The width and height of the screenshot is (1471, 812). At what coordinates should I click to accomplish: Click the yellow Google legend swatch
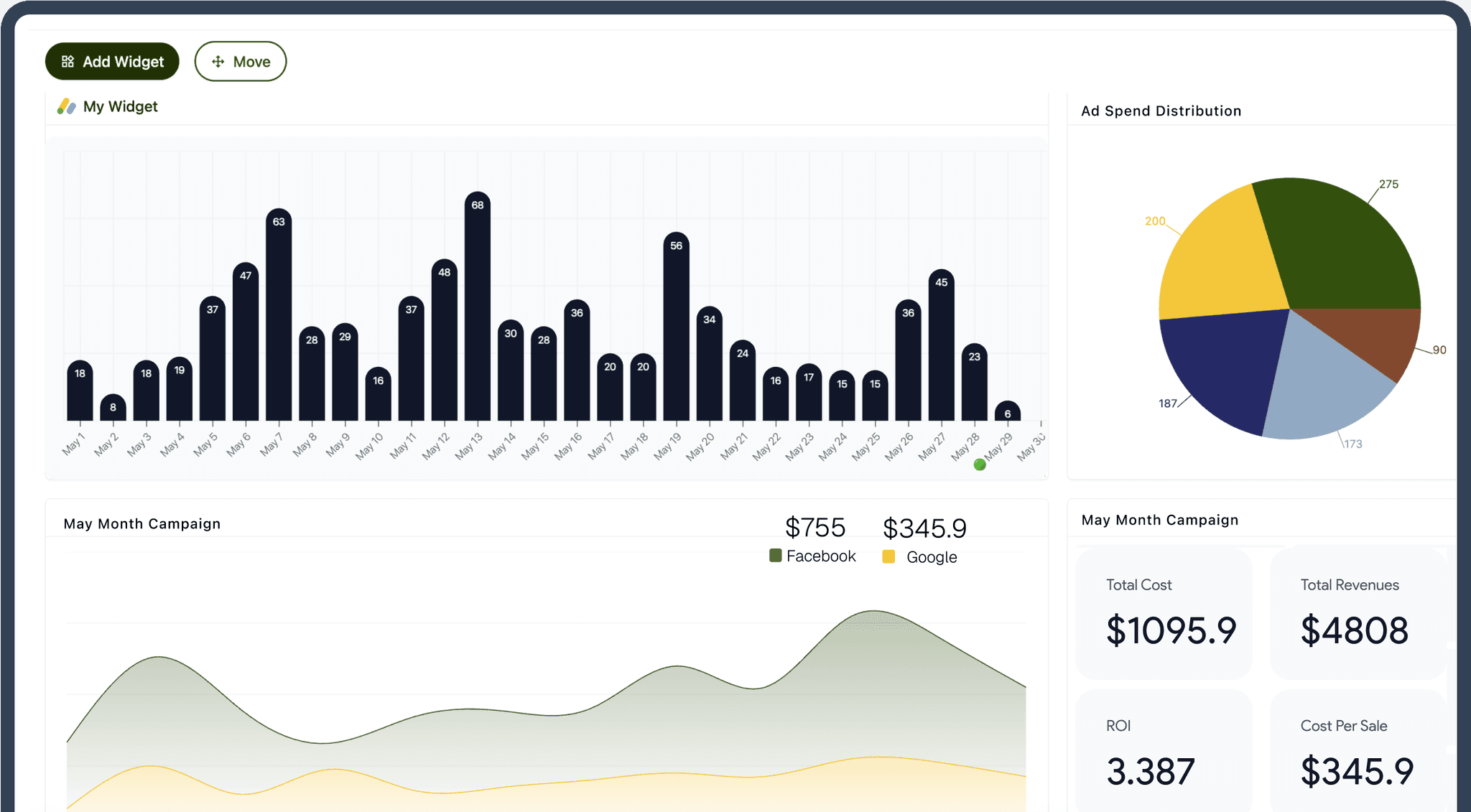(888, 556)
